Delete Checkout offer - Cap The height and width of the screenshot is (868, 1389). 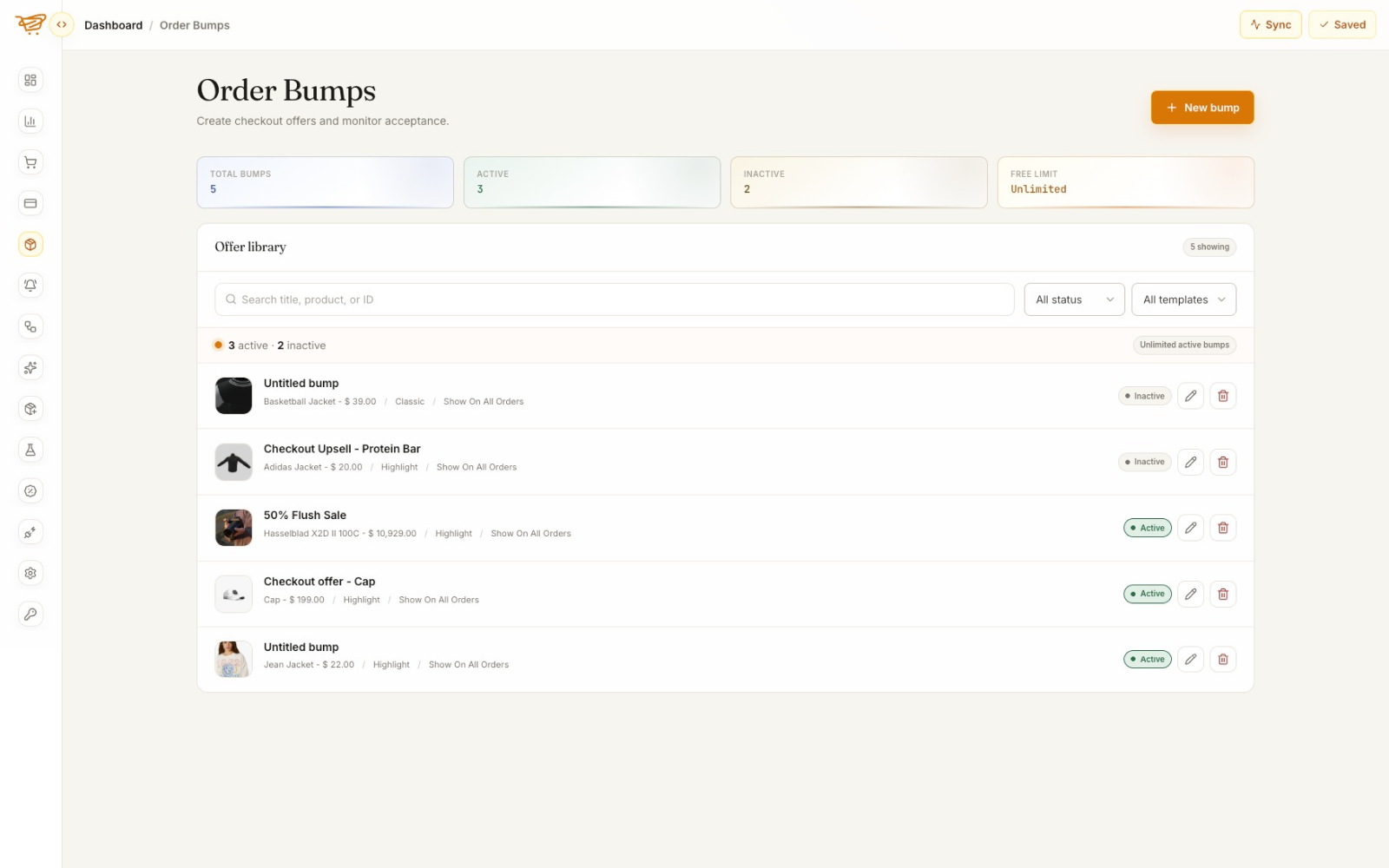click(1222, 594)
